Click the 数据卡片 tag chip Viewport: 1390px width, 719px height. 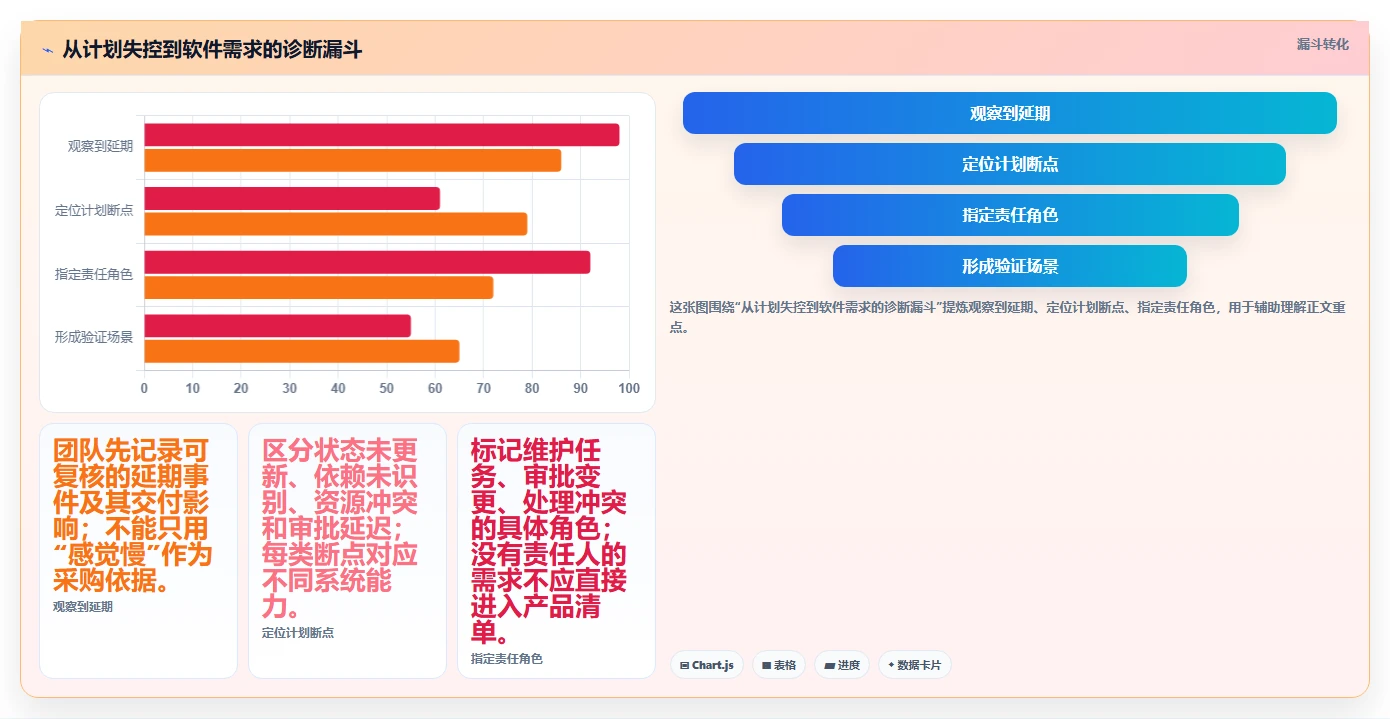(x=914, y=665)
